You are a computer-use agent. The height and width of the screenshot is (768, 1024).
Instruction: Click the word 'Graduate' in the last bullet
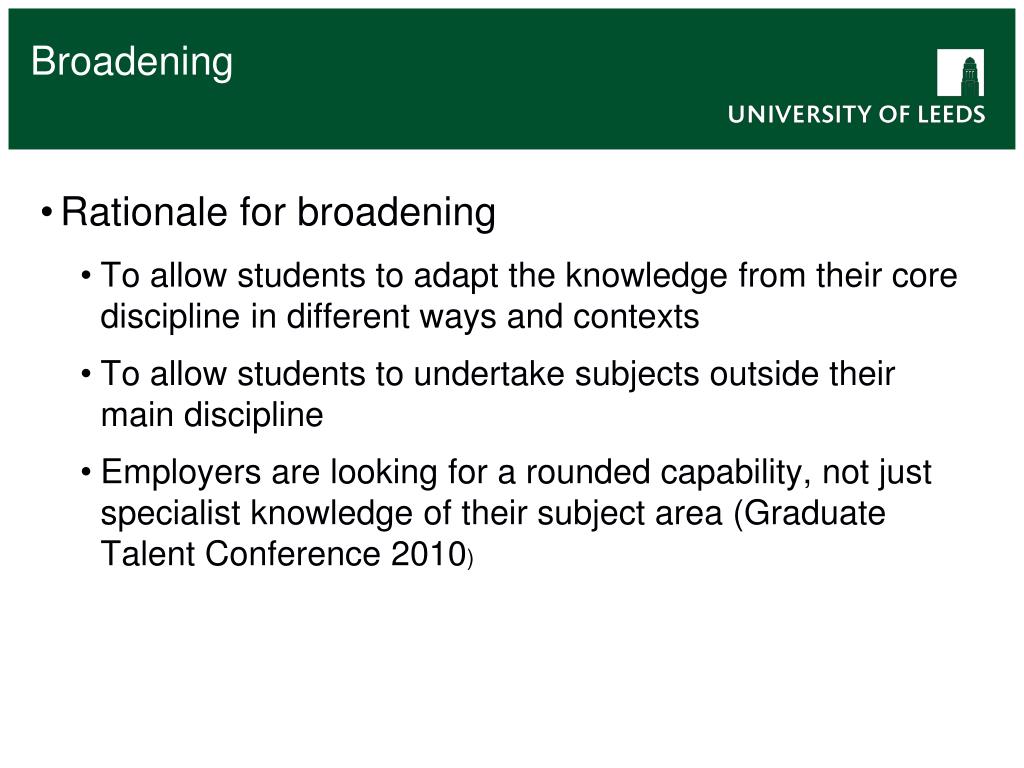814,513
